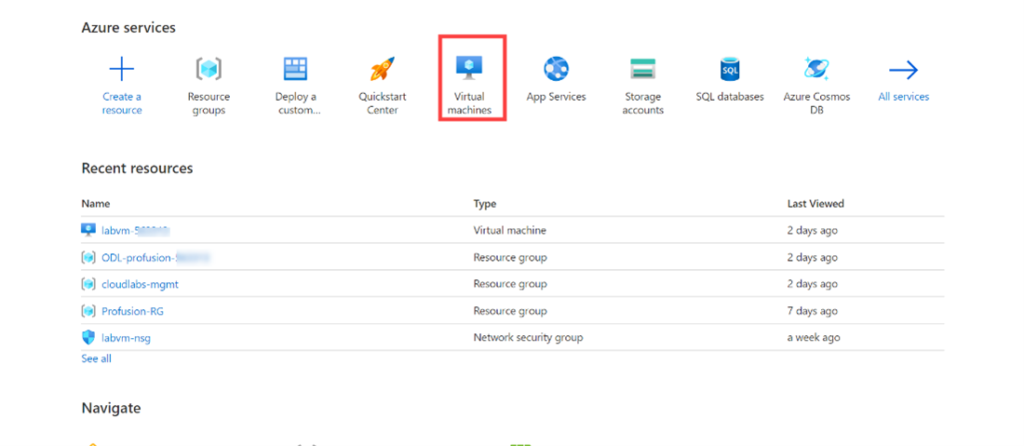
Task: Click the Virtual machine type cell
Action: [509, 230]
